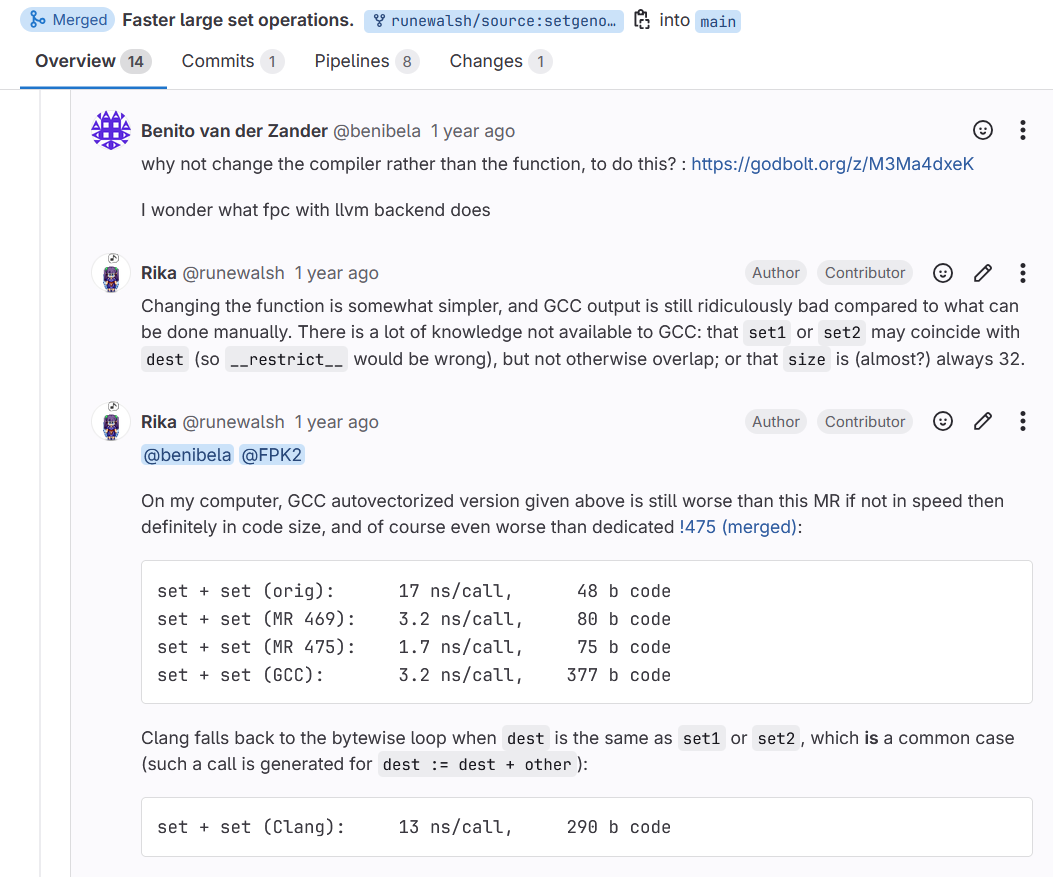Click the @FPK2 user mention
The image size is (1053, 877).
(x=271, y=455)
